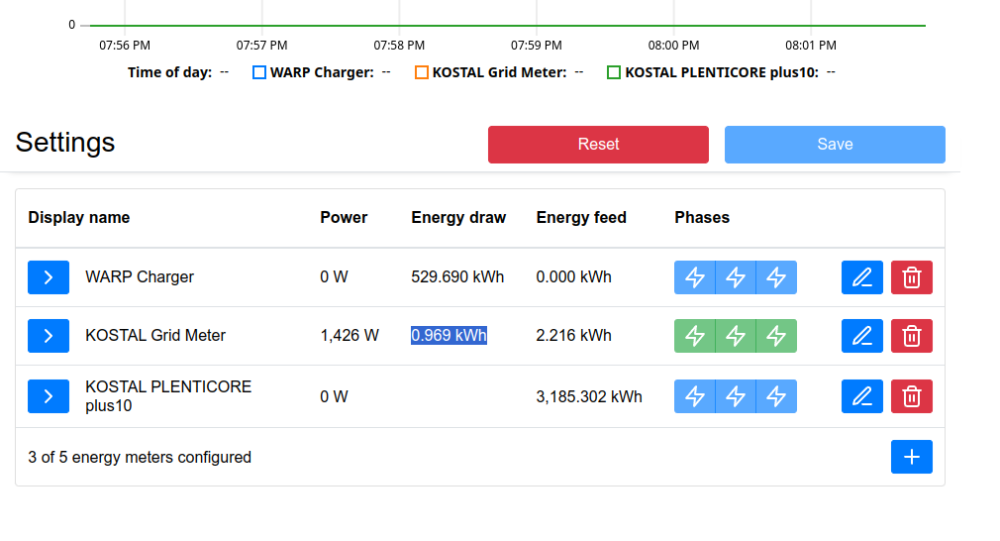
Task: Delete the KOSTAL Grid Meter entry
Action: click(912, 336)
